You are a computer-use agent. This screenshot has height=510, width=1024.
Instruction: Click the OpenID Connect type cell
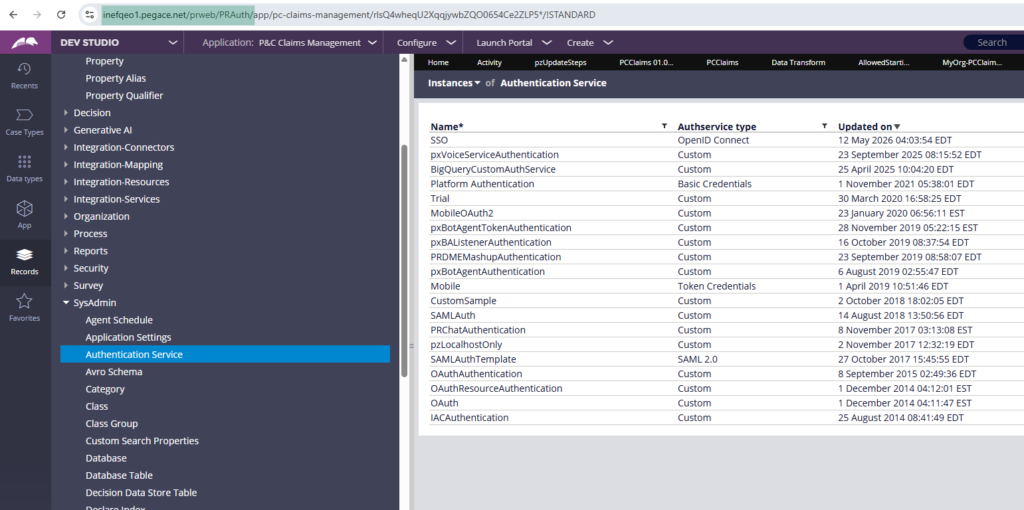[x=713, y=140]
